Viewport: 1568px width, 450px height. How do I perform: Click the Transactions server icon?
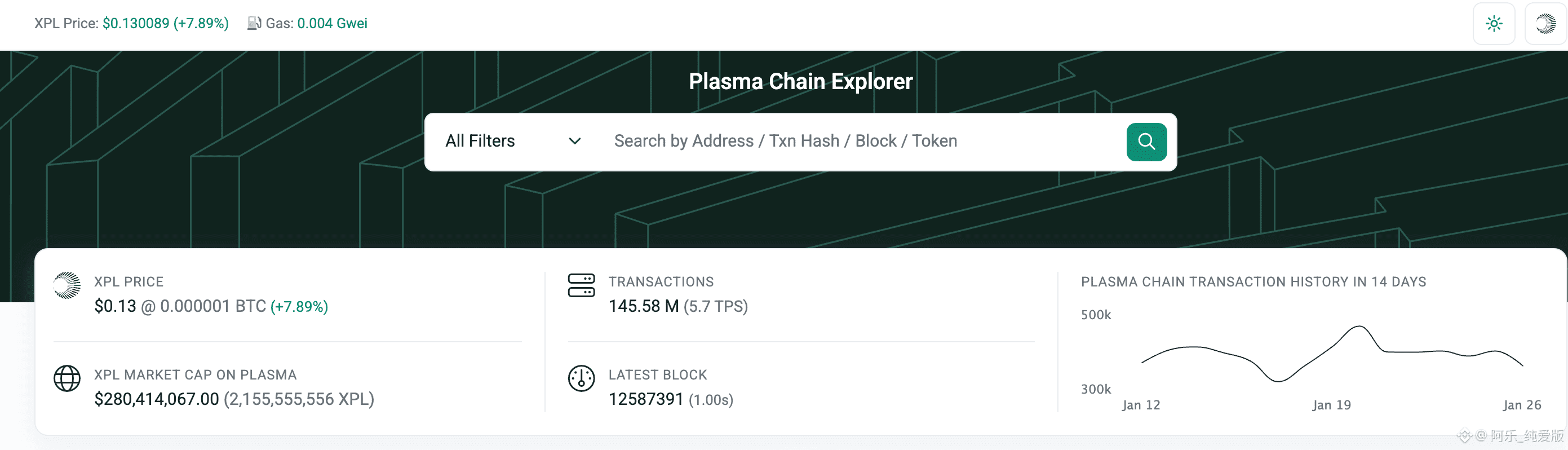(x=581, y=285)
